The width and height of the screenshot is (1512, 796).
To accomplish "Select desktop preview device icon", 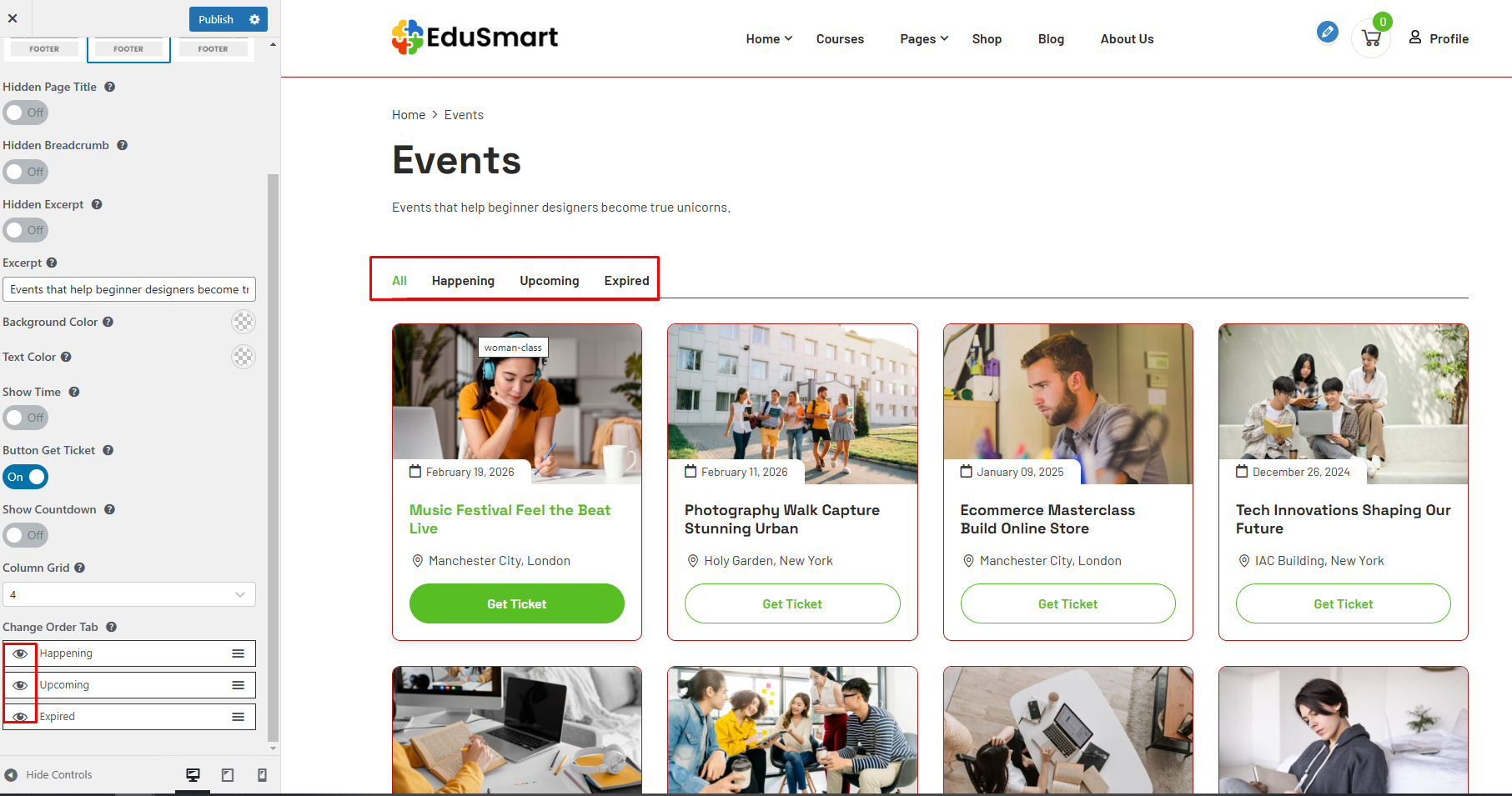I will [193, 775].
